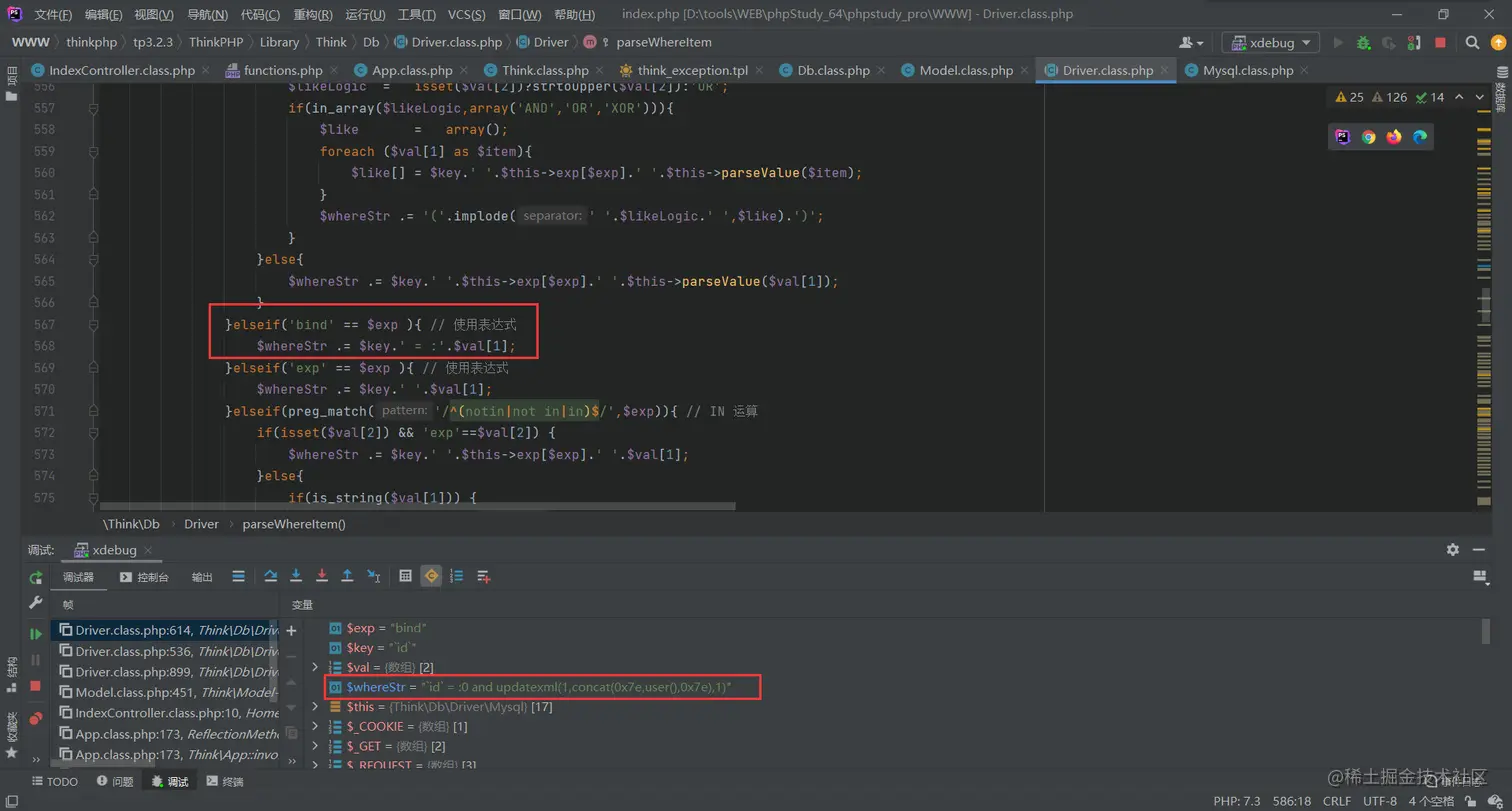Show the execution point
The height and width of the screenshot is (811, 1512).
pos(238,576)
